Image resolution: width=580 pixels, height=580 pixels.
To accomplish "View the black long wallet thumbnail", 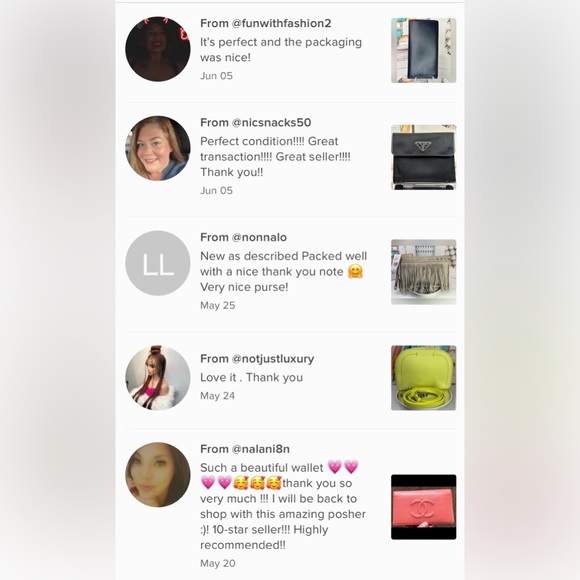I will coord(424,50).
